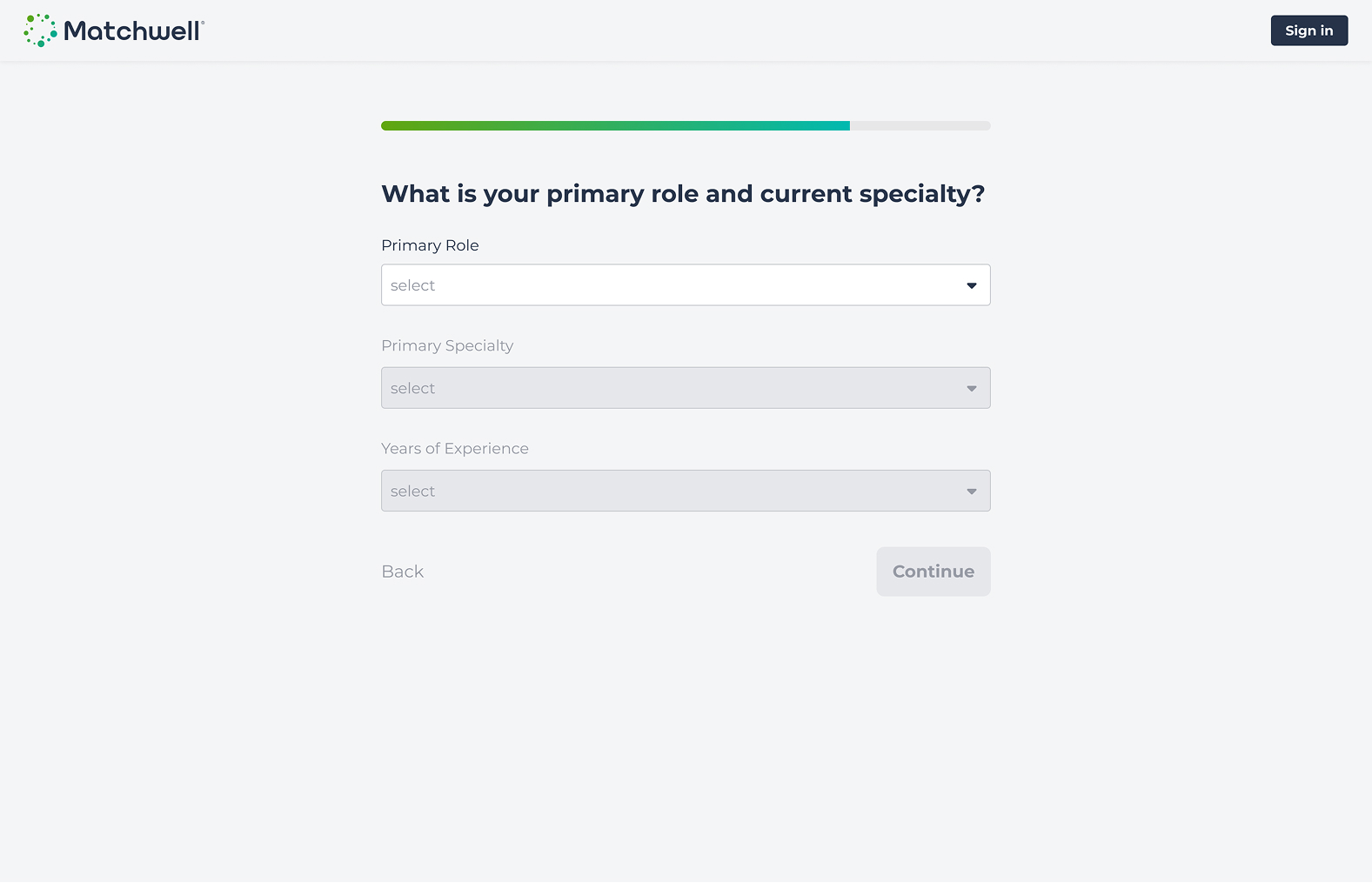Click "select" placeholder in Primary Role field
Screen dimensions: 1372x883
tap(412, 285)
